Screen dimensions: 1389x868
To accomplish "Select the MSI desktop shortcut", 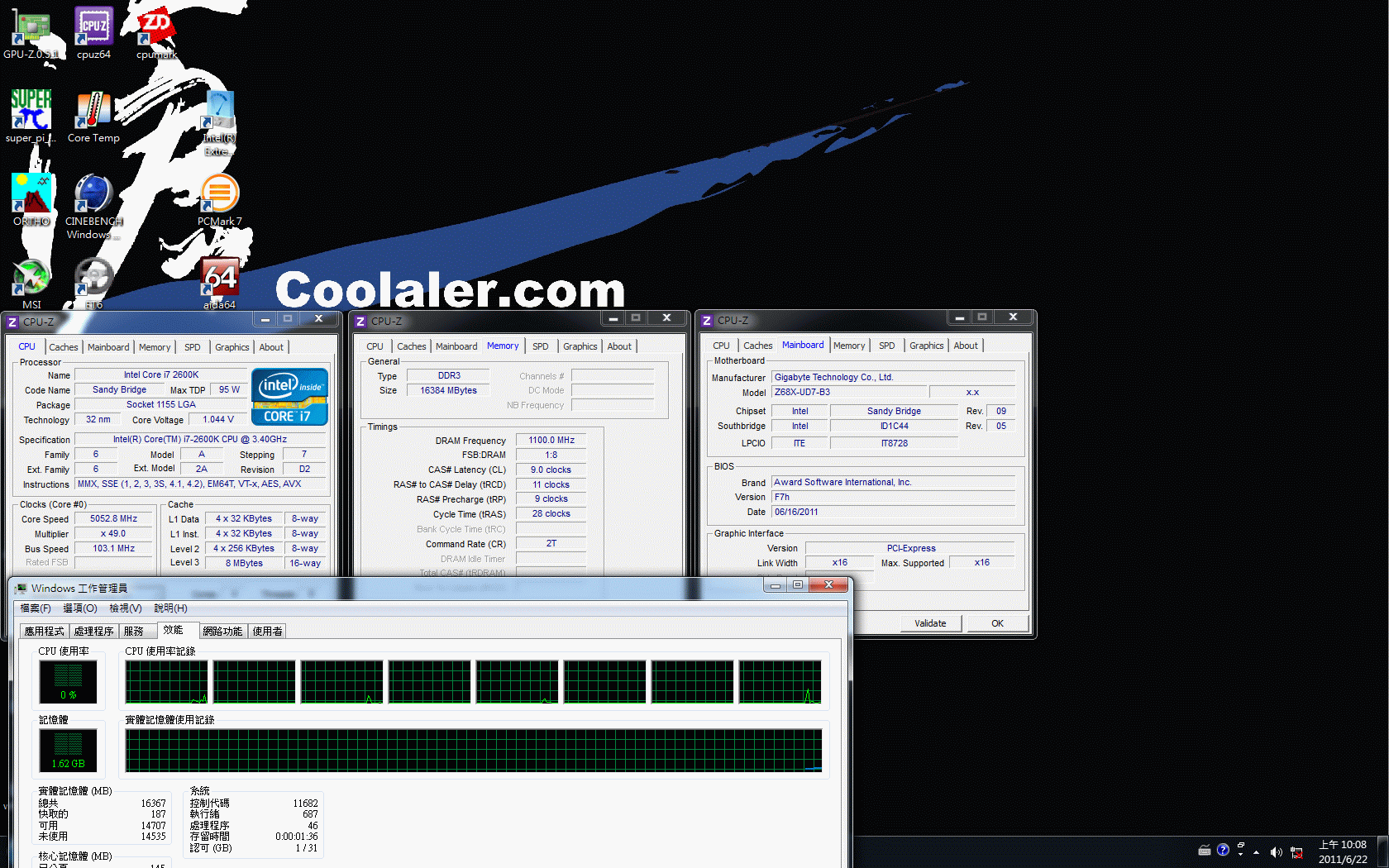I will [31, 284].
